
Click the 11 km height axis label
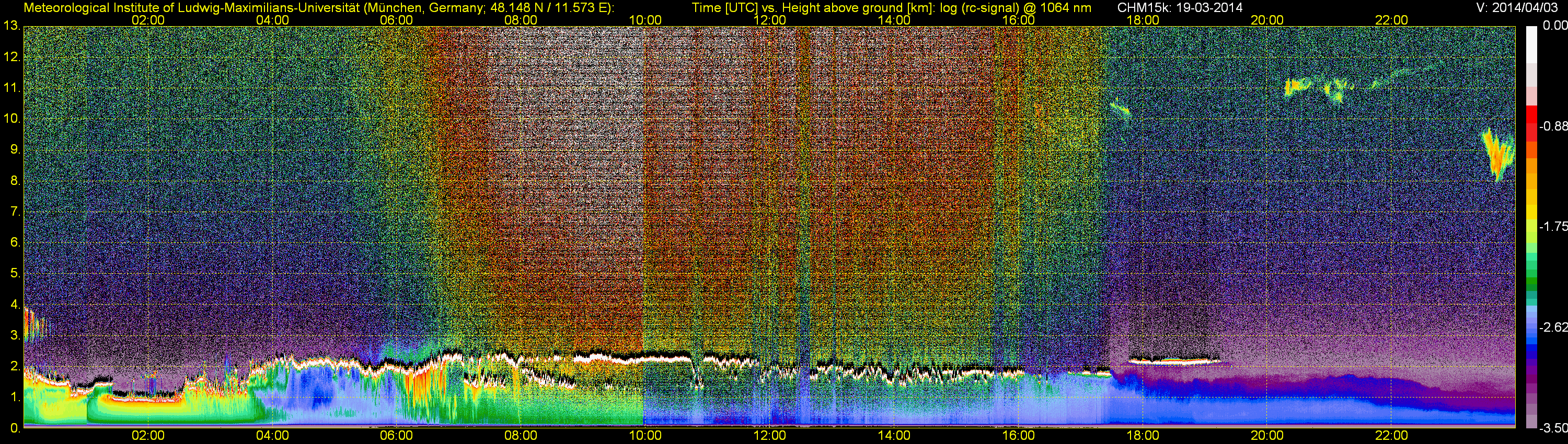11,88
